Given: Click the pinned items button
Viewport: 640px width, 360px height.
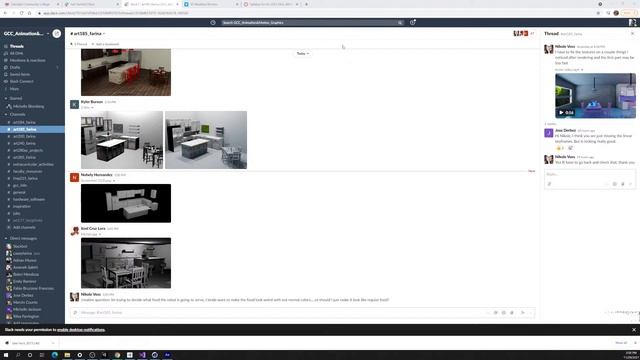Looking at the screenshot, I should tap(79, 44).
